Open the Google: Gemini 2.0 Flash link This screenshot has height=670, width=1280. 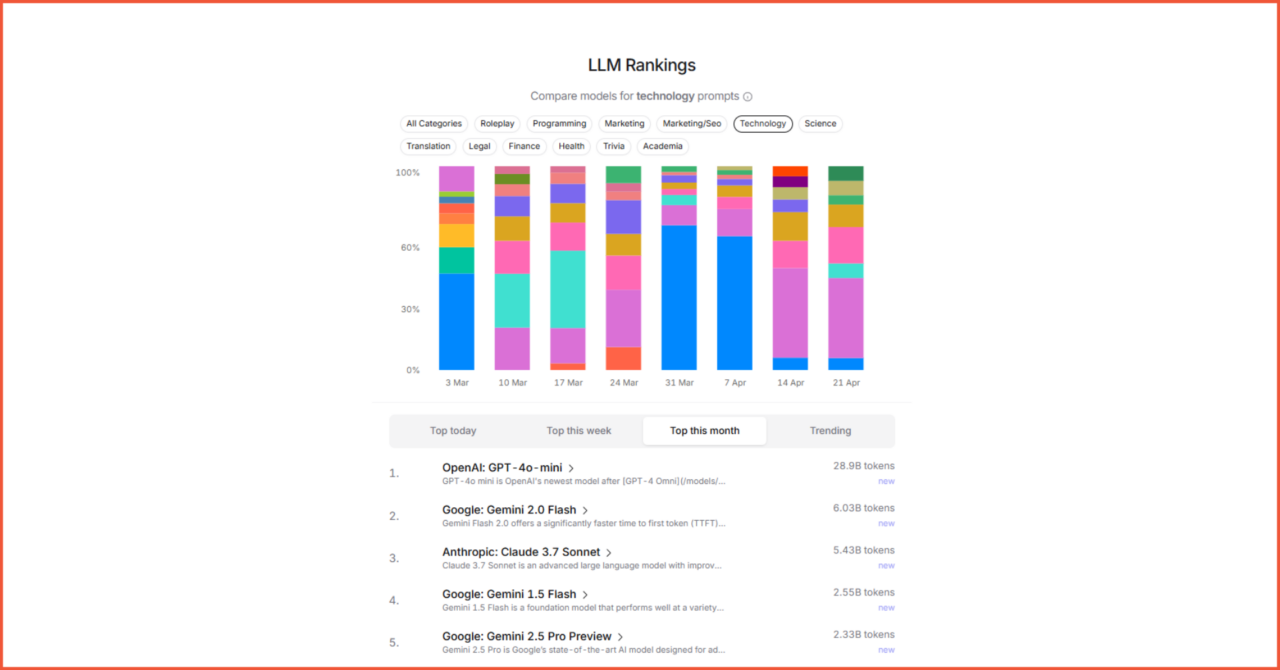pos(509,510)
